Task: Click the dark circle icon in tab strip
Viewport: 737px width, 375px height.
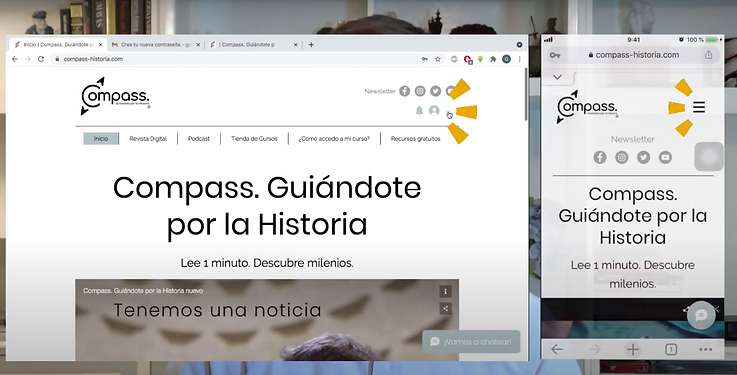Action: click(519, 45)
